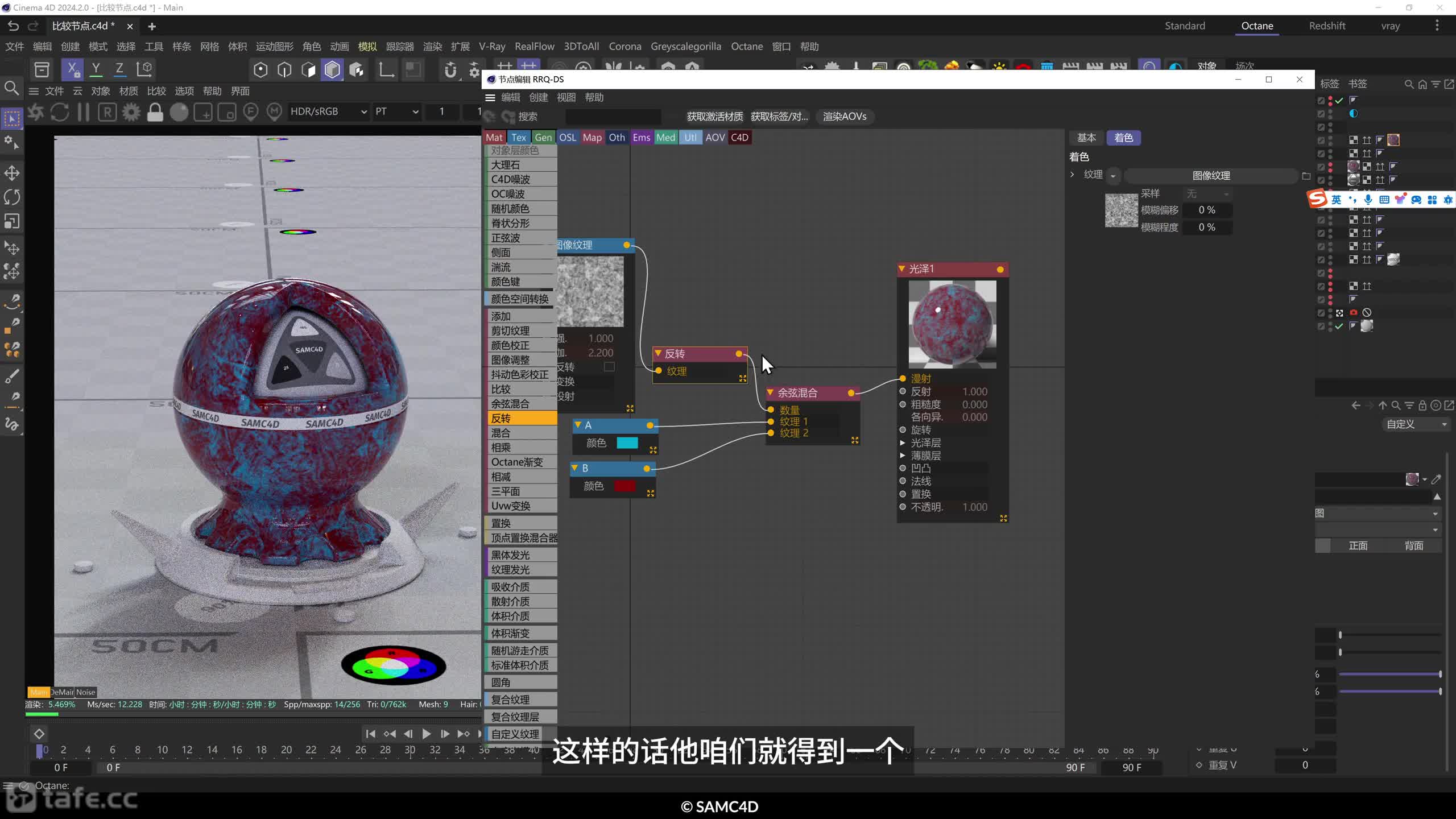
Task: Toggle the Gen node filter
Action: point(543,138)
